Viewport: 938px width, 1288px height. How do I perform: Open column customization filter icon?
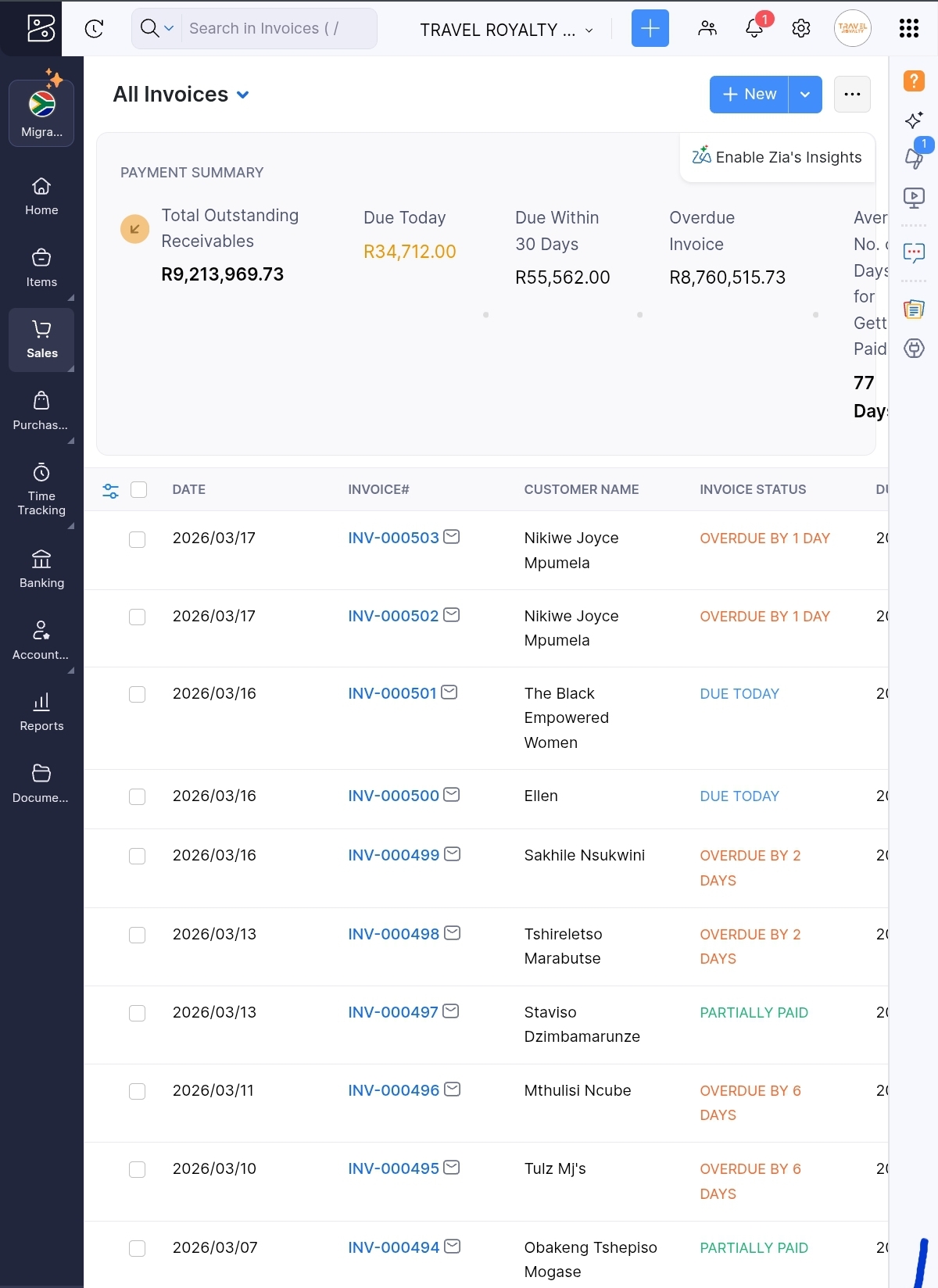pyautogui.click(x=111, y=490)
